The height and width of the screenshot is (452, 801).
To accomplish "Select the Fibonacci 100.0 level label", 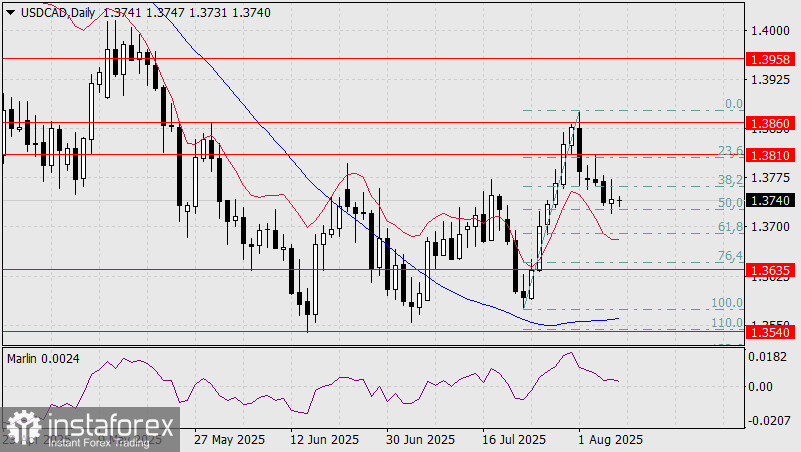I will 727,303.
